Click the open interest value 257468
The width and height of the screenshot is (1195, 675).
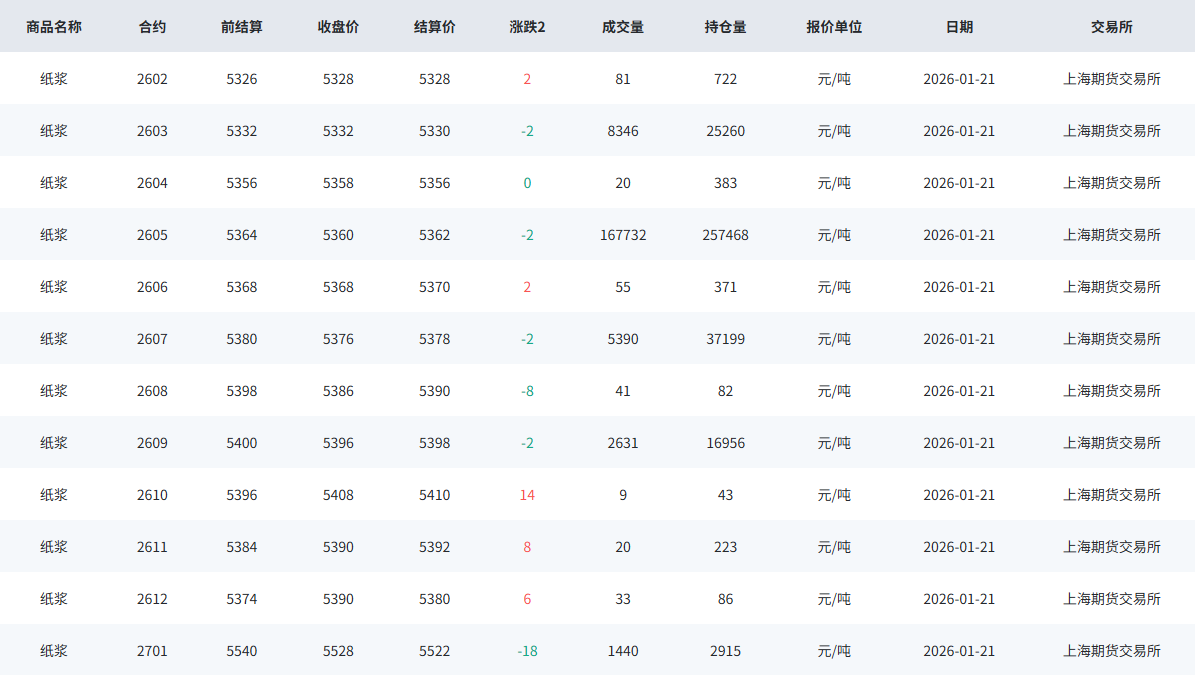pyautogui.click(x=725, y=235)
